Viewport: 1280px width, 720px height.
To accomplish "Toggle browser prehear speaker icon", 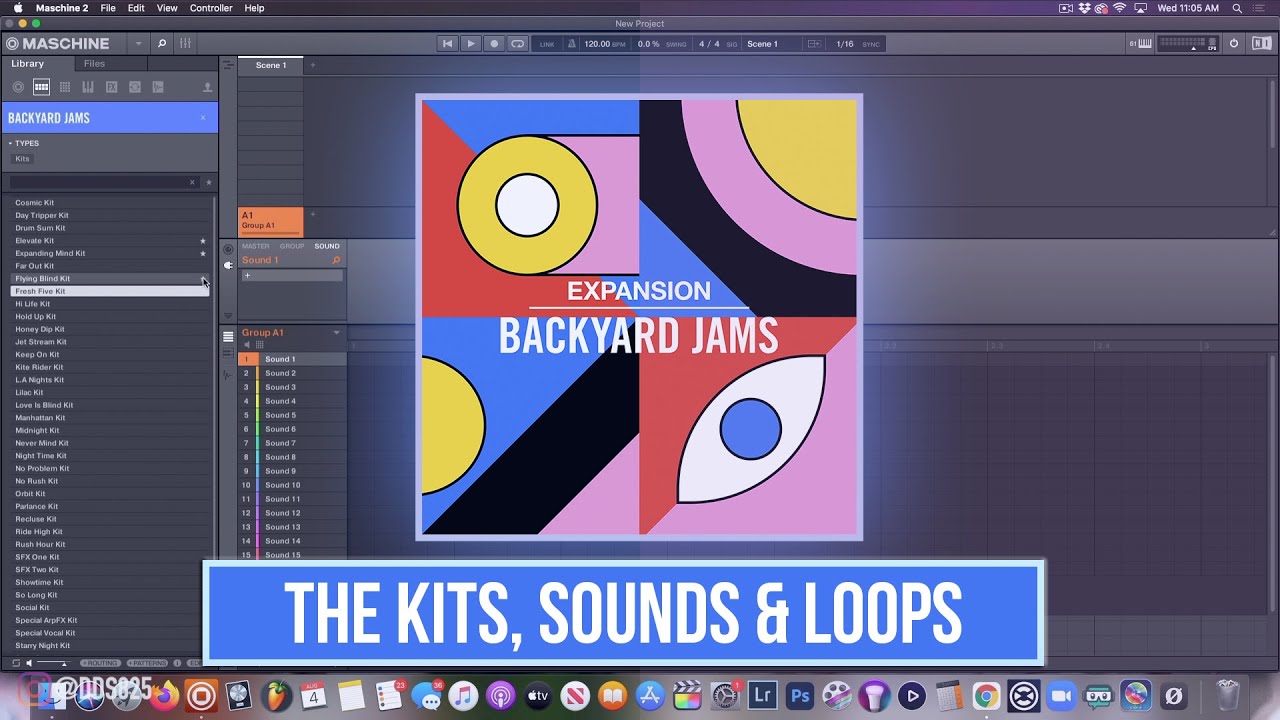I will tap(29, 663).
